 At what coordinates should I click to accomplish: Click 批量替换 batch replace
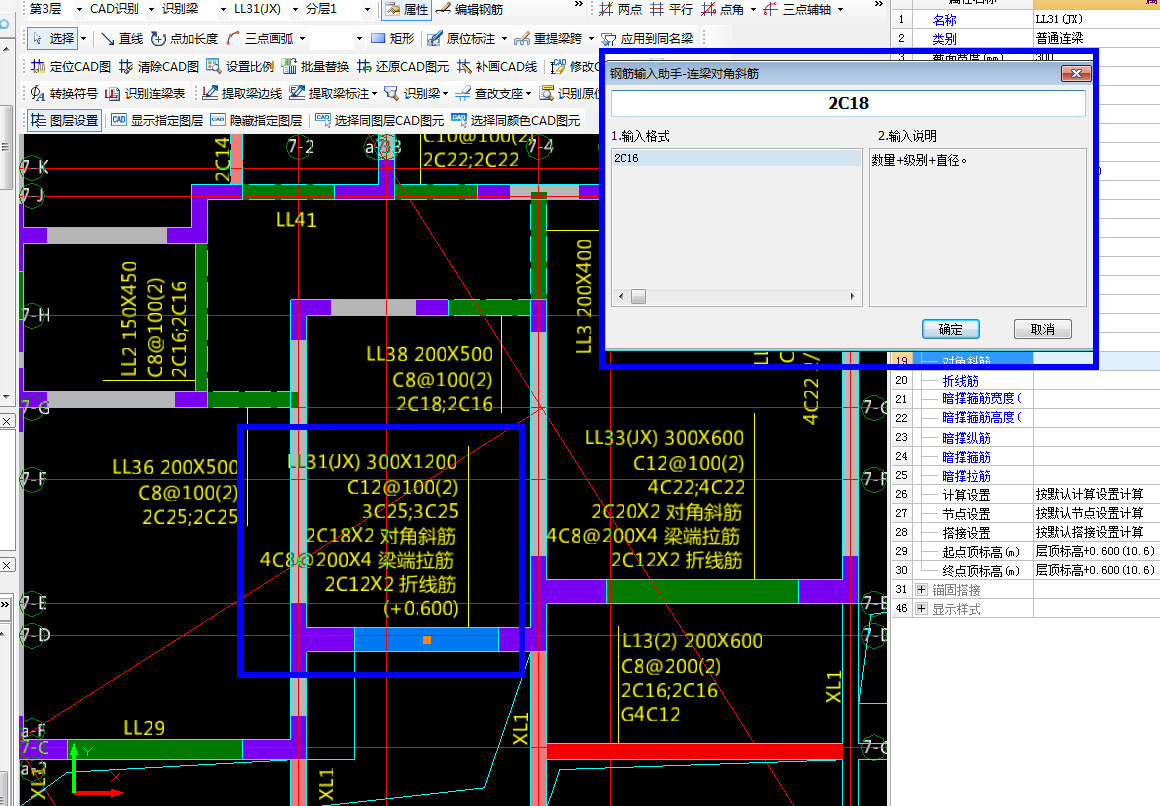(315, 67)
